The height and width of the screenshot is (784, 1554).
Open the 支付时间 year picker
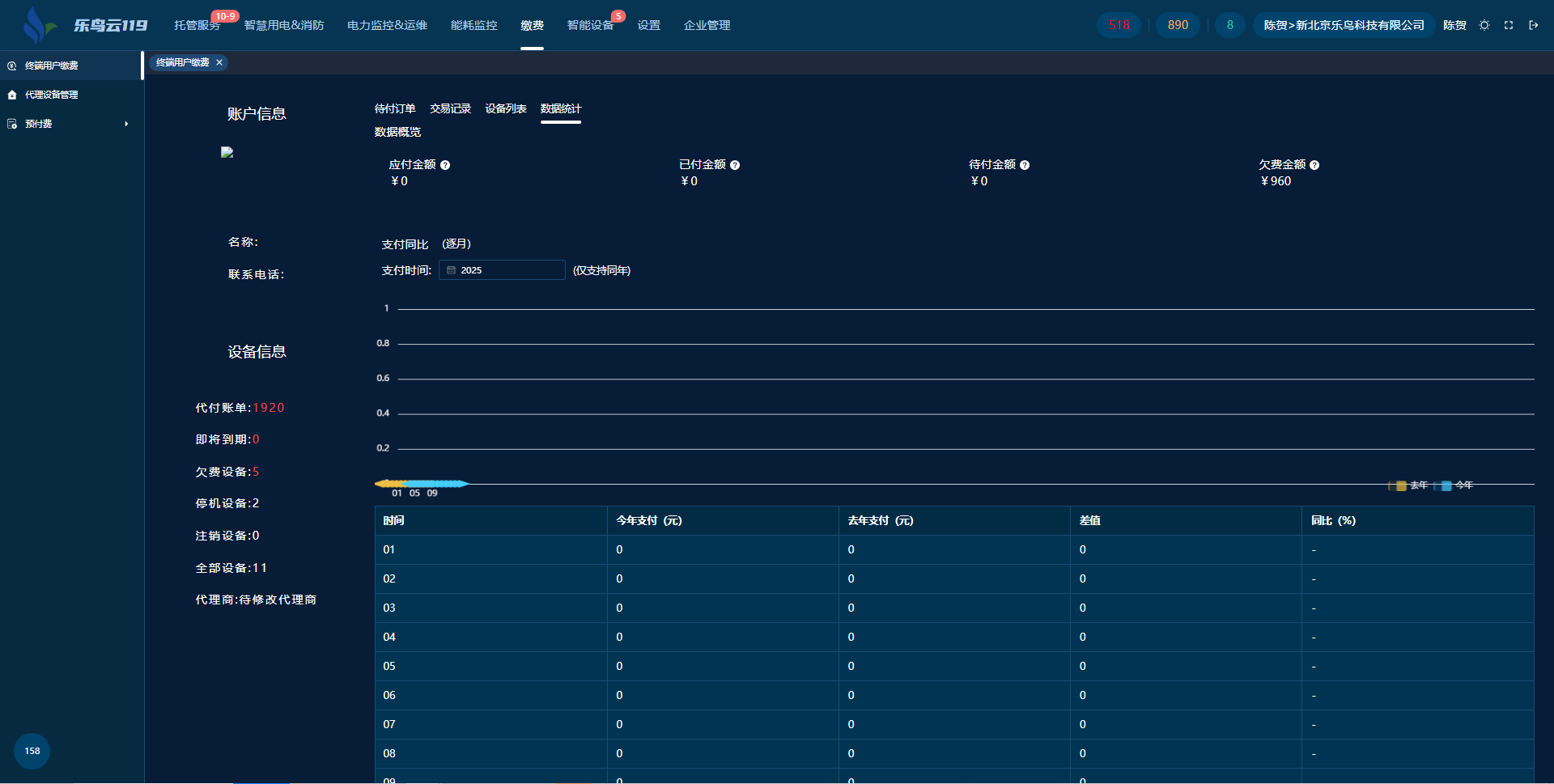tap(502, 270)
